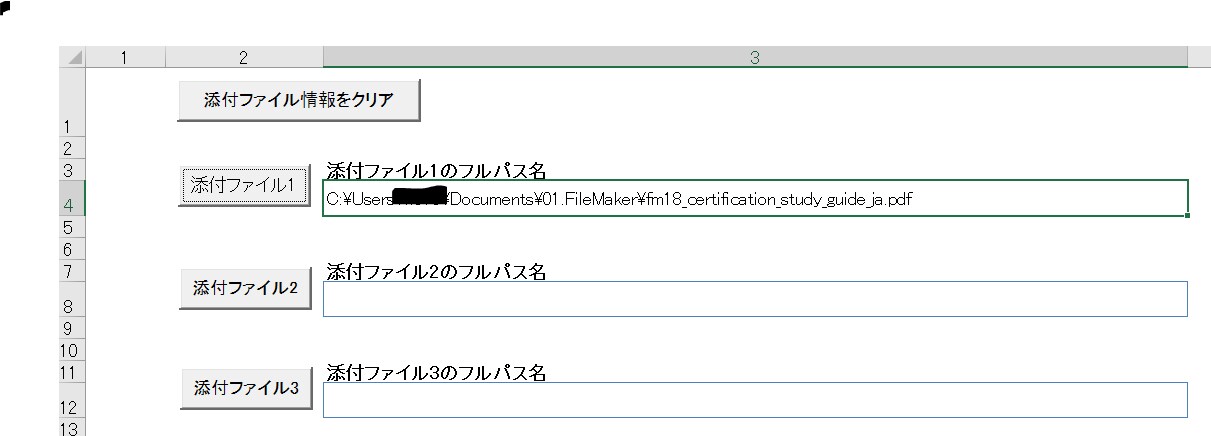
Task: Select the row 11 header
Action: [73, 371]
